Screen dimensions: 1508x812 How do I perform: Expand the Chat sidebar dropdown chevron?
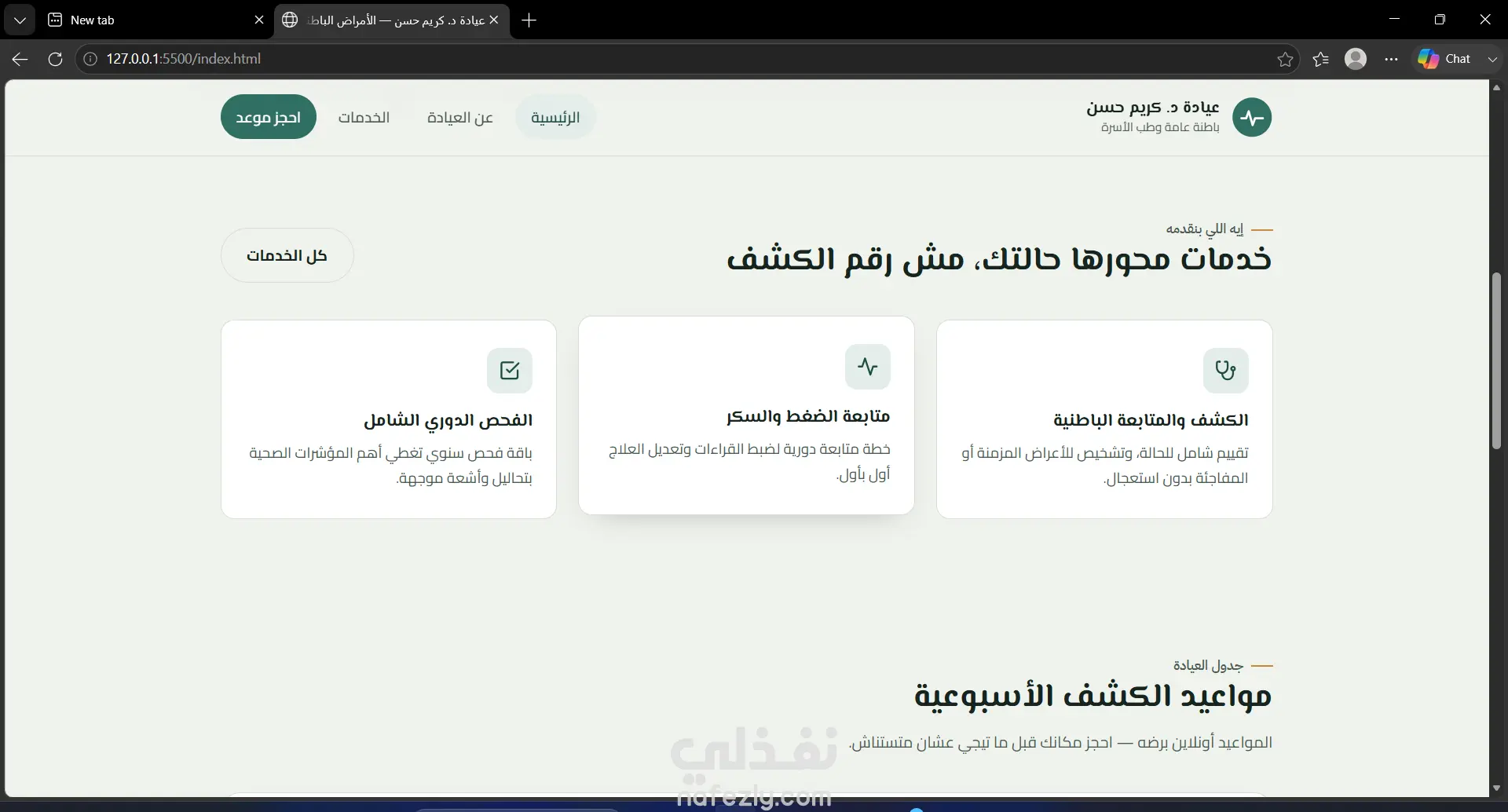point(1492,59)
